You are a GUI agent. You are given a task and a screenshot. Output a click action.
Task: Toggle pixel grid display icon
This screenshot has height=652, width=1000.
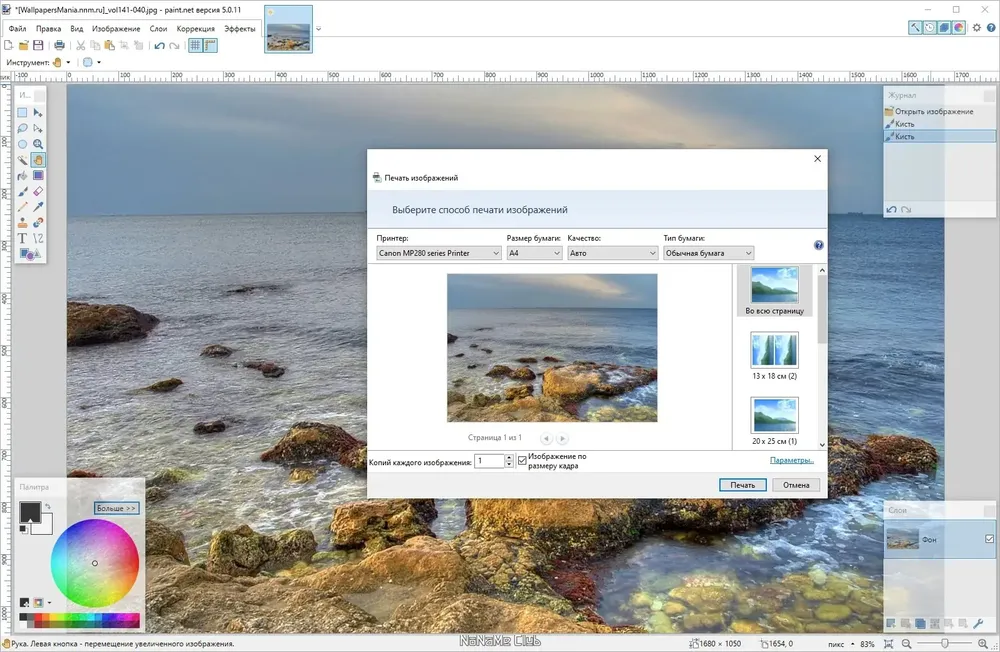195,45
